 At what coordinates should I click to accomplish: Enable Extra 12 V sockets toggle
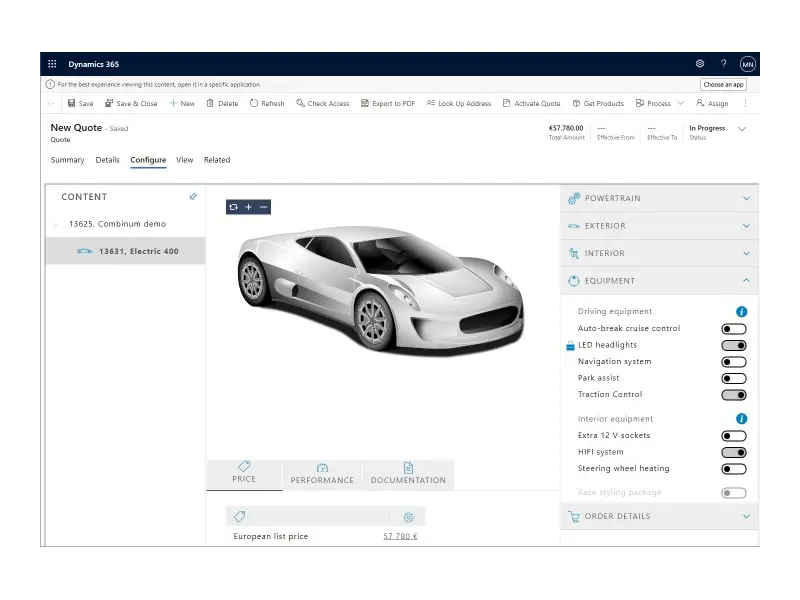[x=734, y=436]
